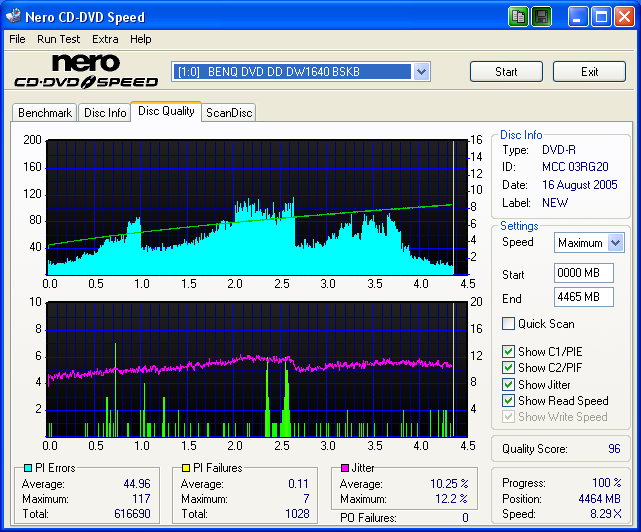Viewport: 641px width, 532px height.
Task: Click the Exit button
Action: [x=589, y=72]
